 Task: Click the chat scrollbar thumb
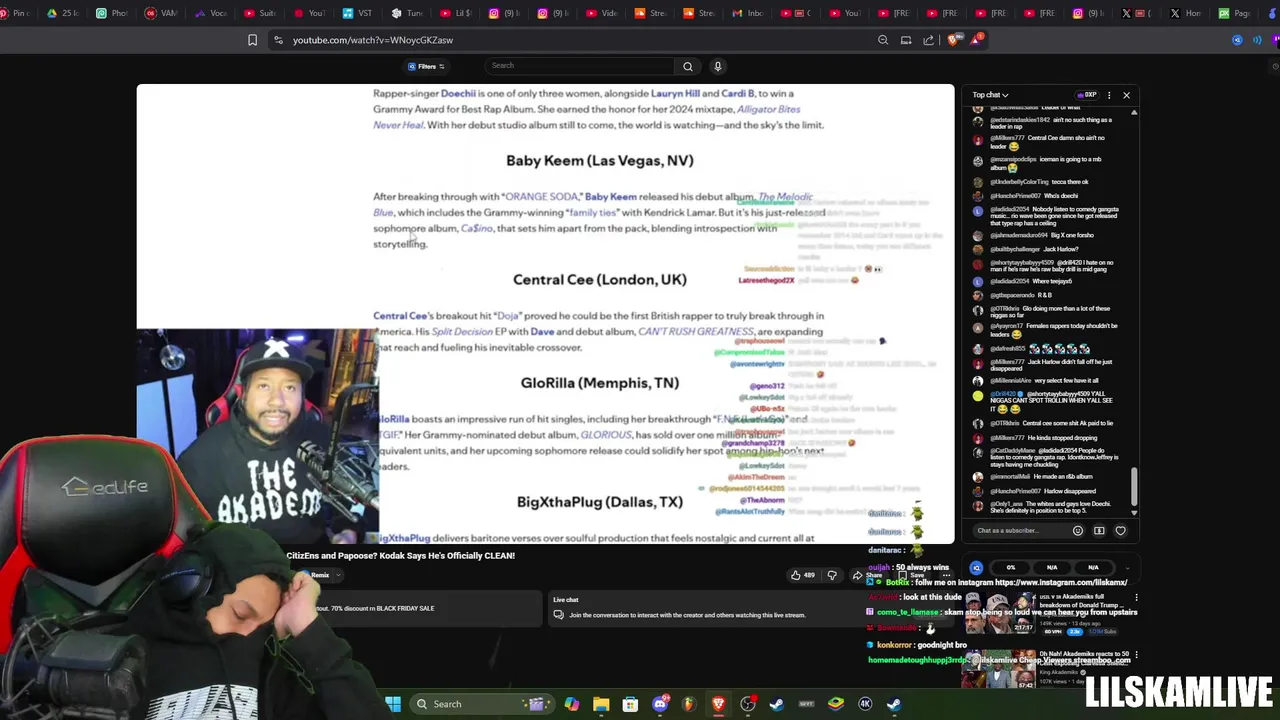[1134, 485]
